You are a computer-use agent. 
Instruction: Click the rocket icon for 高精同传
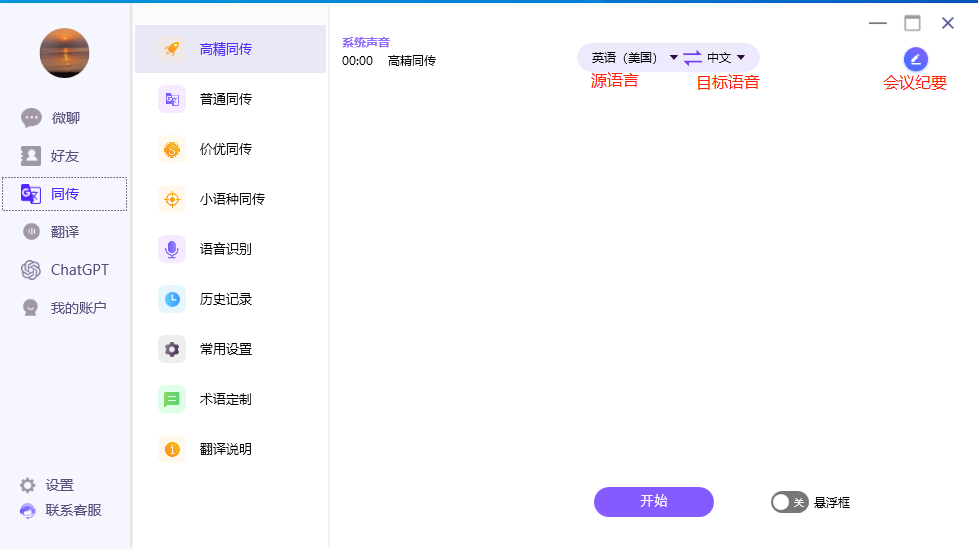(x=172, y=49)
